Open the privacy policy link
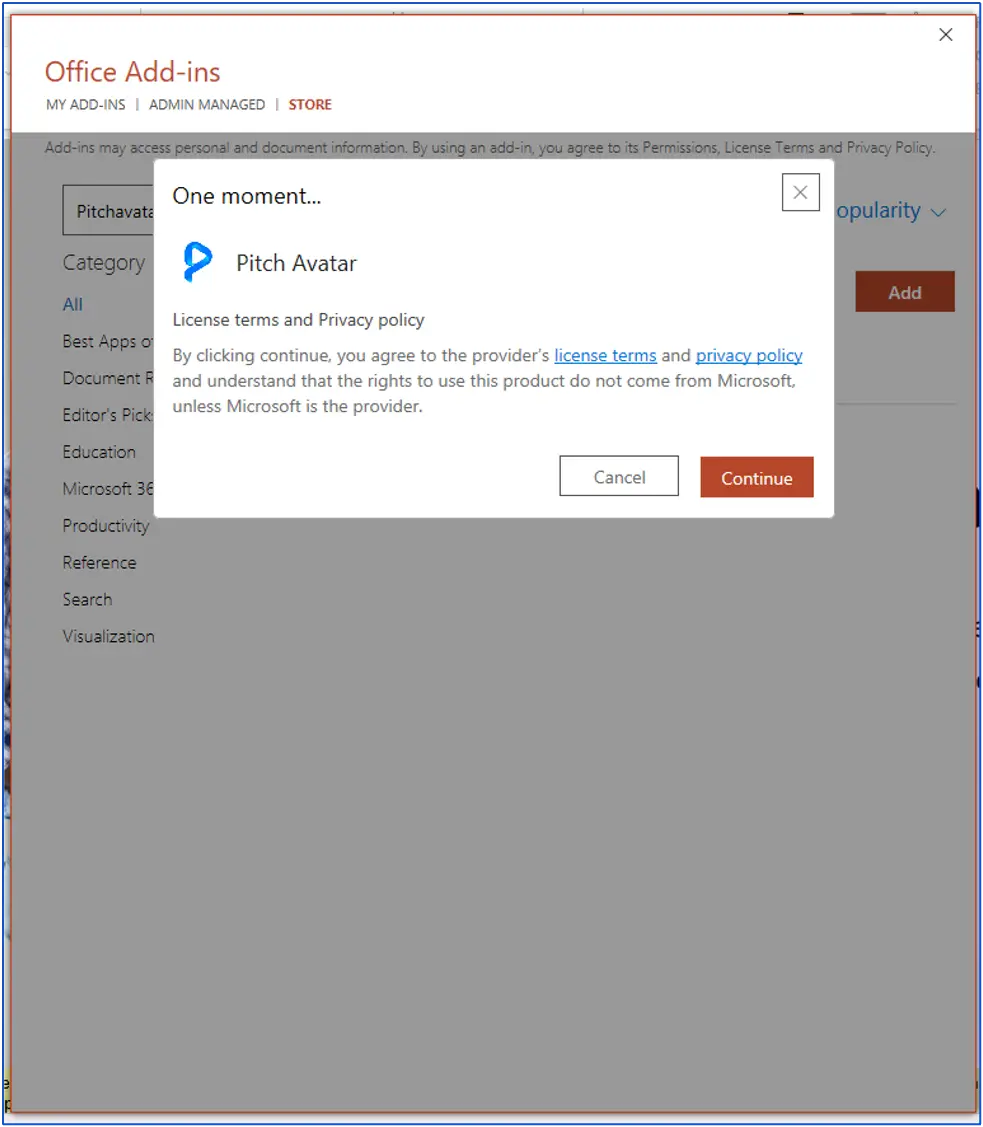 [749, 355]
